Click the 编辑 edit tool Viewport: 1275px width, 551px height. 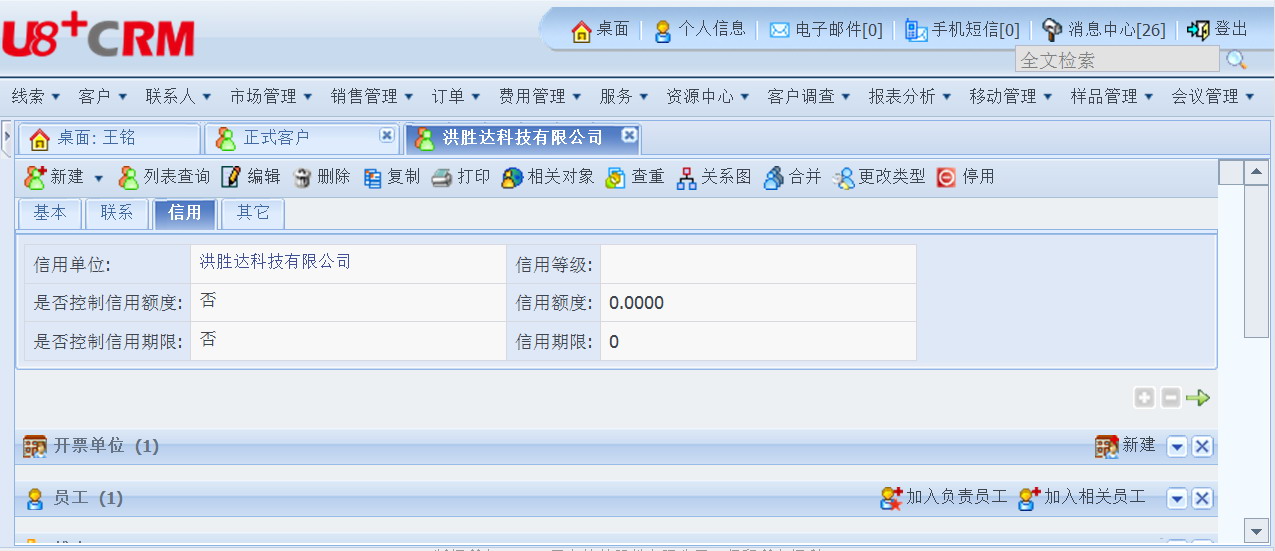[x=251, y=177]
